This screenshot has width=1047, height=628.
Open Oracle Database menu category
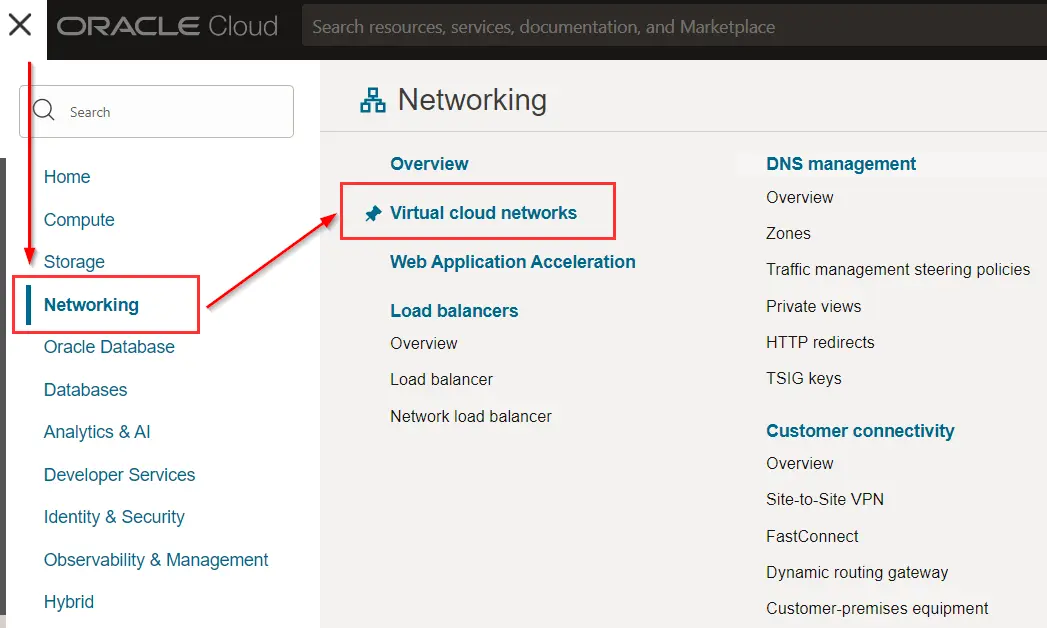point(109,347)
